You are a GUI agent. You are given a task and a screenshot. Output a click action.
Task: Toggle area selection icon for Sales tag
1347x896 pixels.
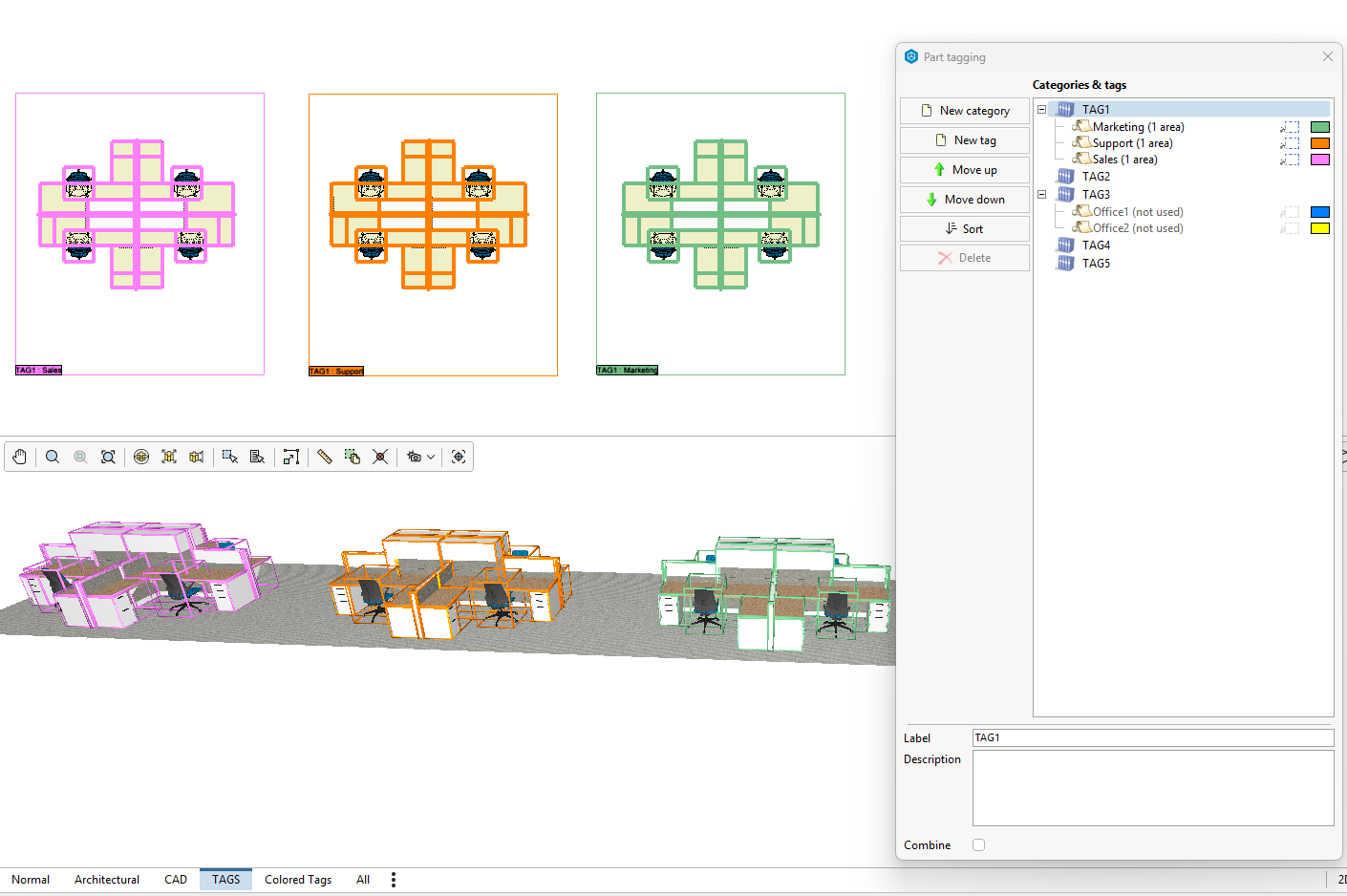(1291, 160)
